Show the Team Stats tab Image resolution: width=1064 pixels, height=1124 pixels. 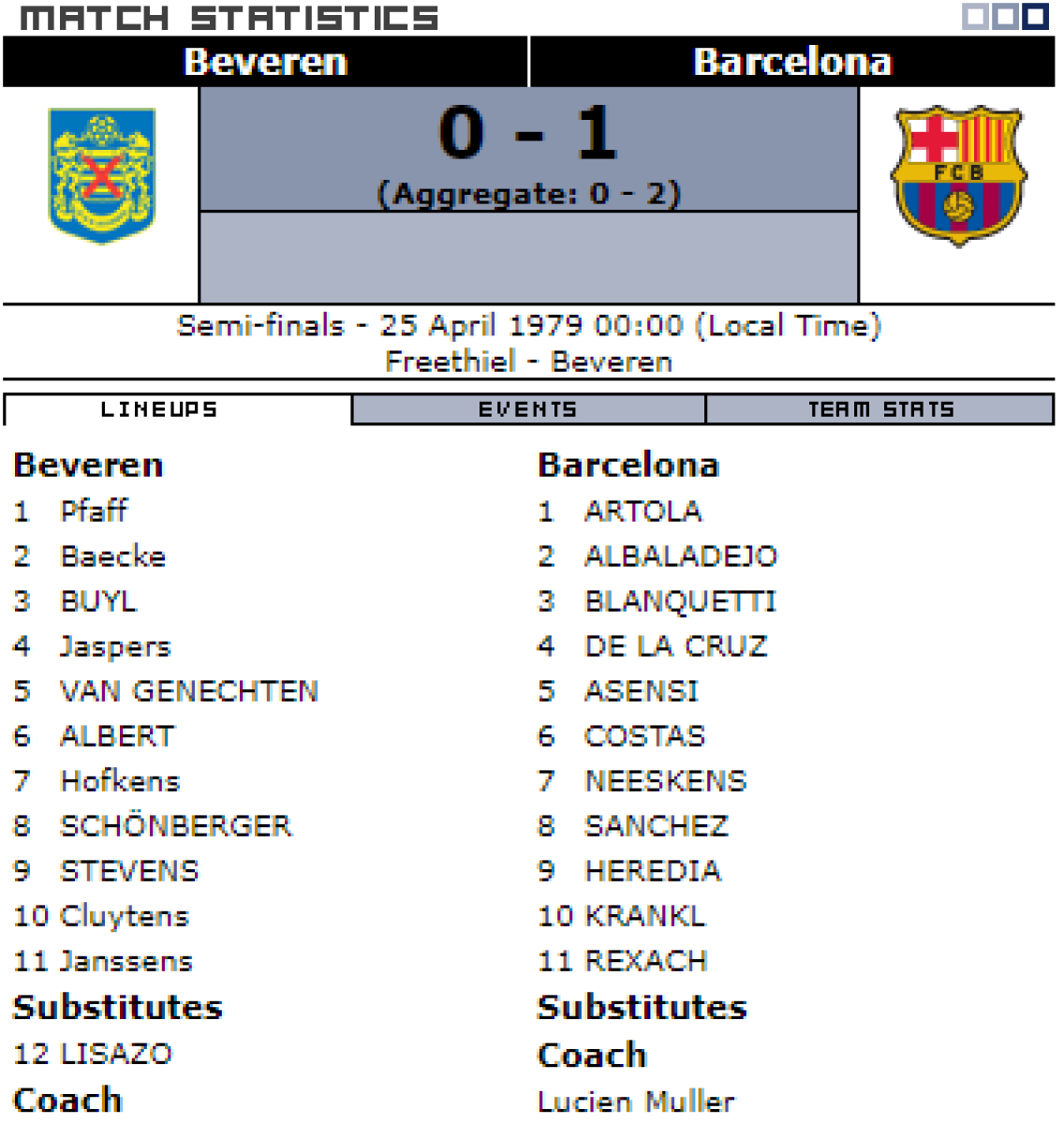(879, 410)
